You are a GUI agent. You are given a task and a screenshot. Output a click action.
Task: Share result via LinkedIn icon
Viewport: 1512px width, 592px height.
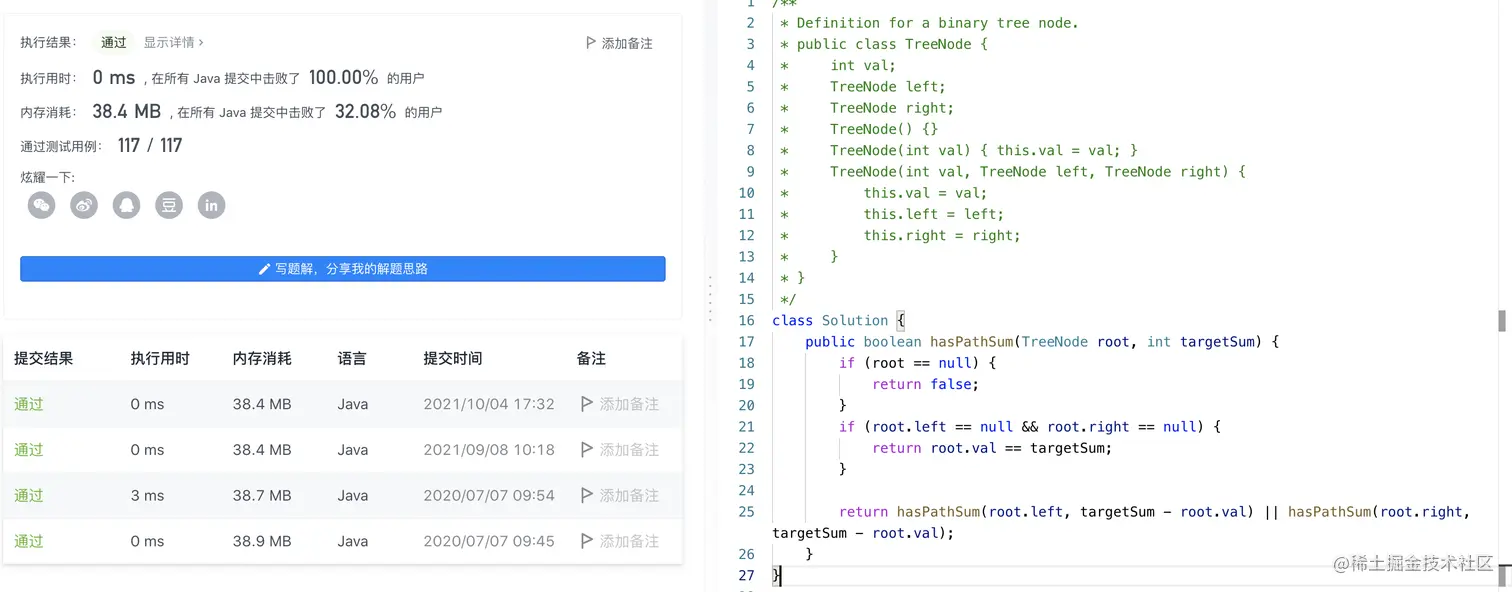click(211, 205)
